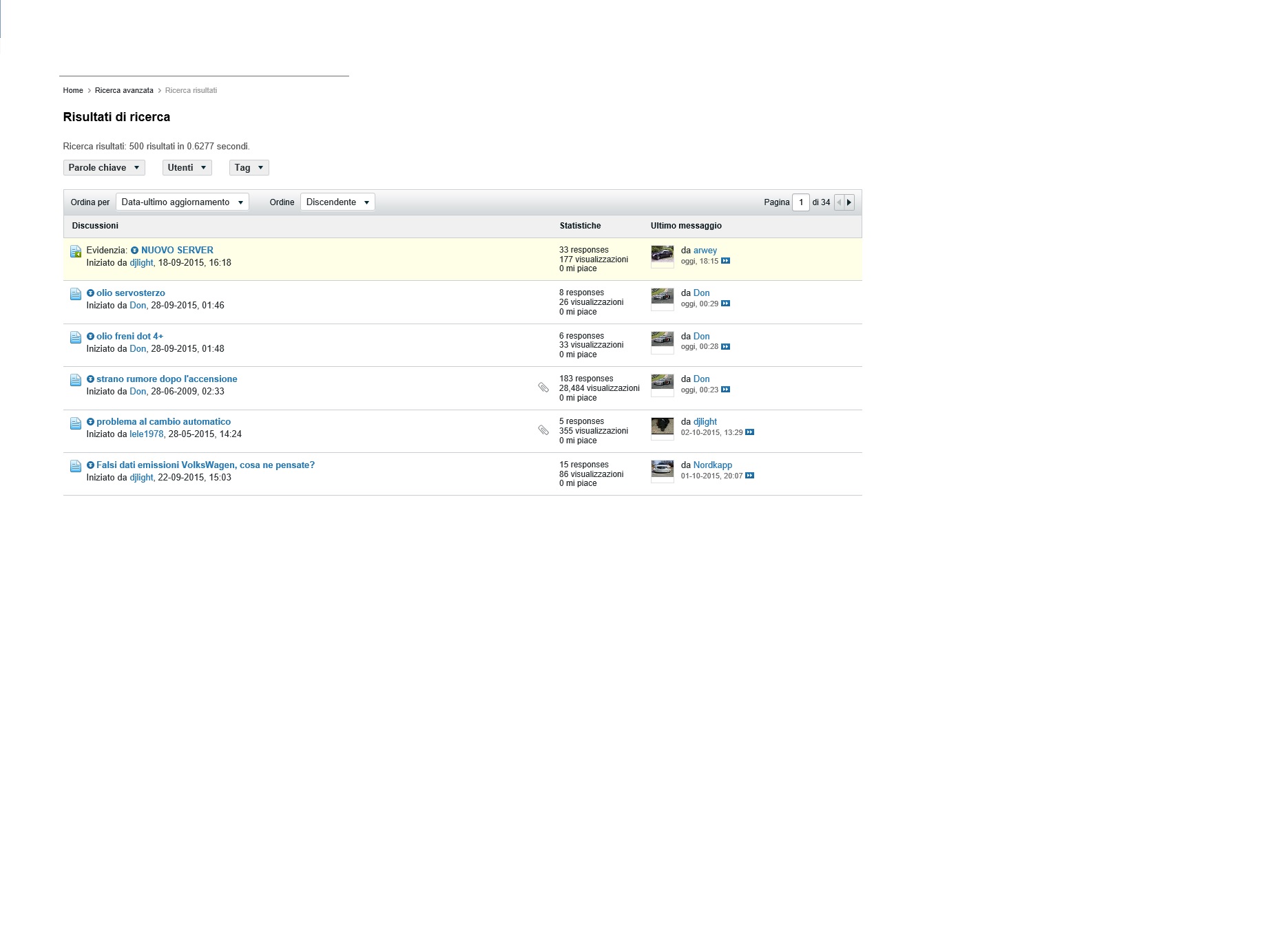The height and width of the screenshot is (952, 1270).
Task: Open the Parole chiave dropdown
Action: tap(104, 168)
